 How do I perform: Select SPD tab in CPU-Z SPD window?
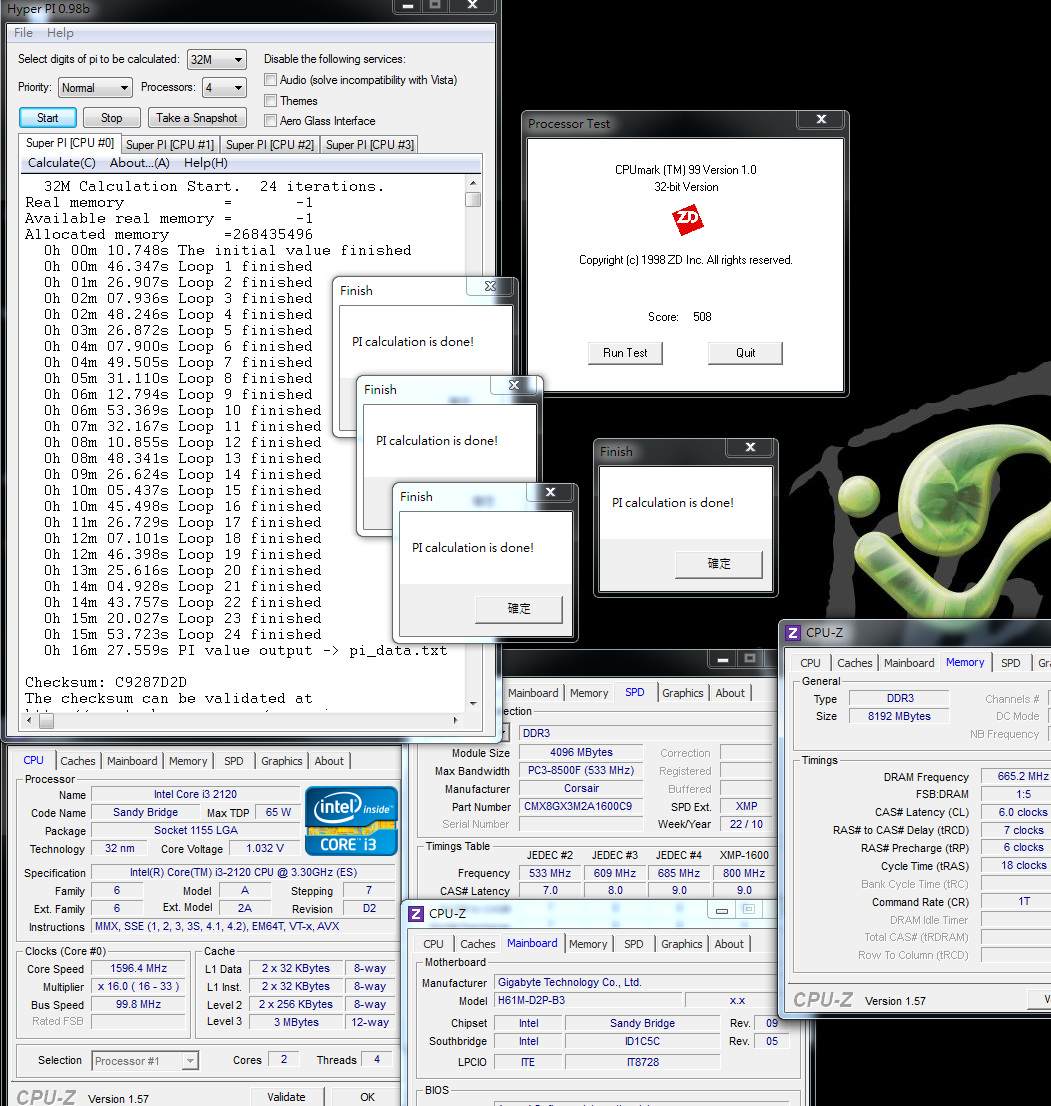pos(635,693)
